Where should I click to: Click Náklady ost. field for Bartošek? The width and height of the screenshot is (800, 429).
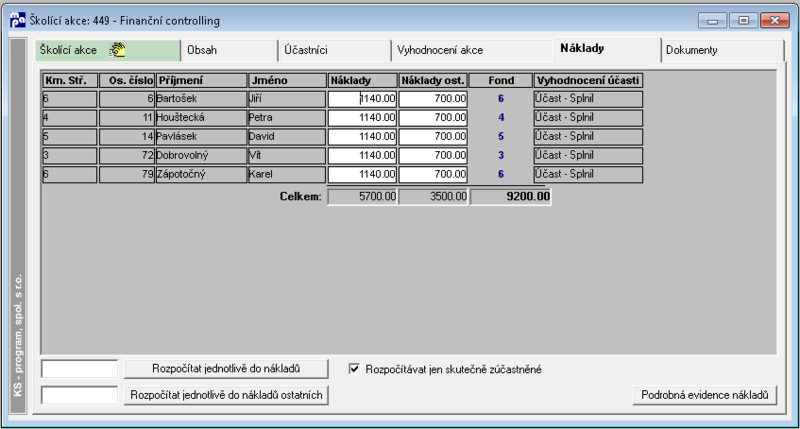433,99
